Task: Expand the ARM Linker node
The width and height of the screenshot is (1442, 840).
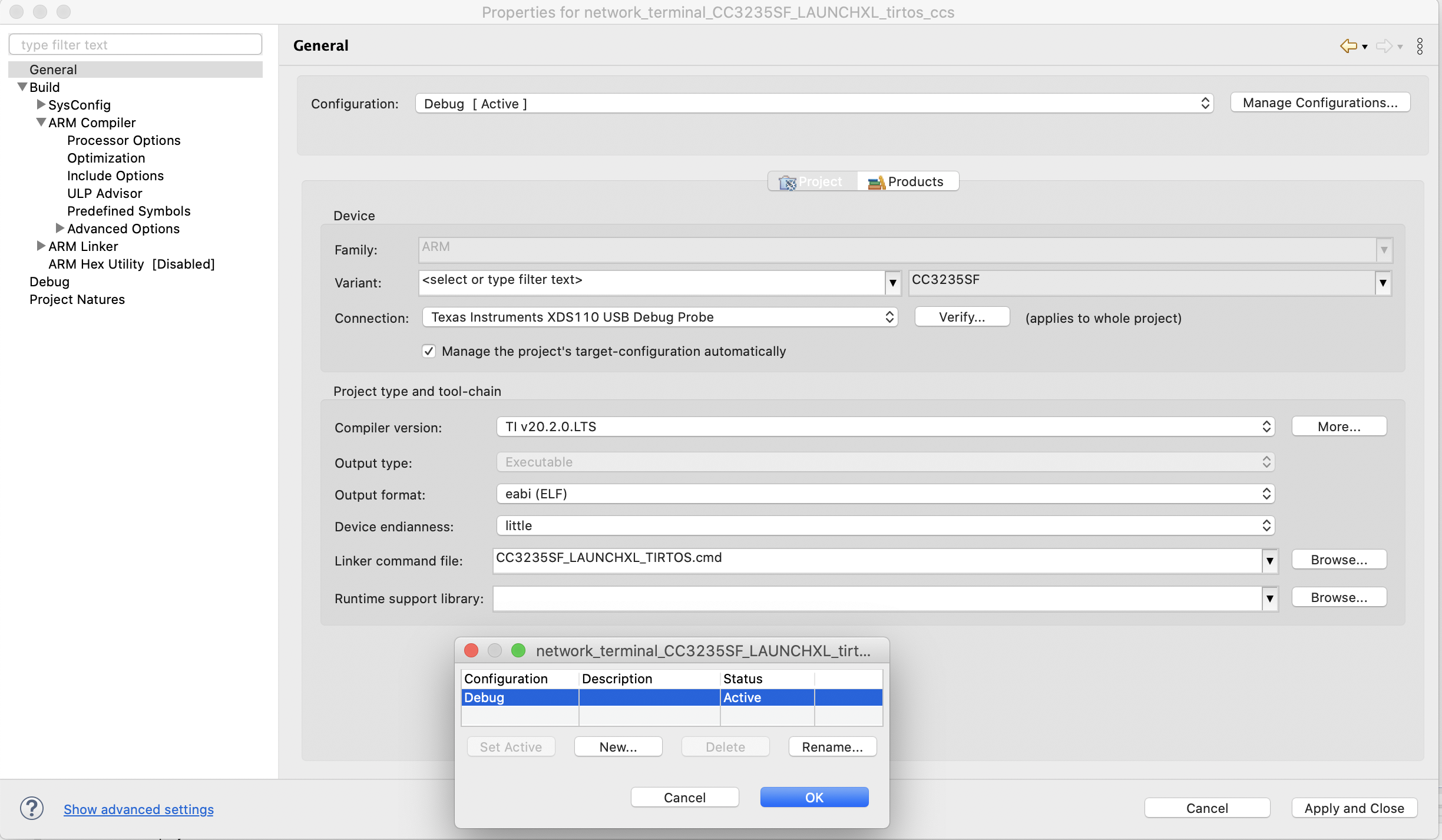Action: click(41, 246)
